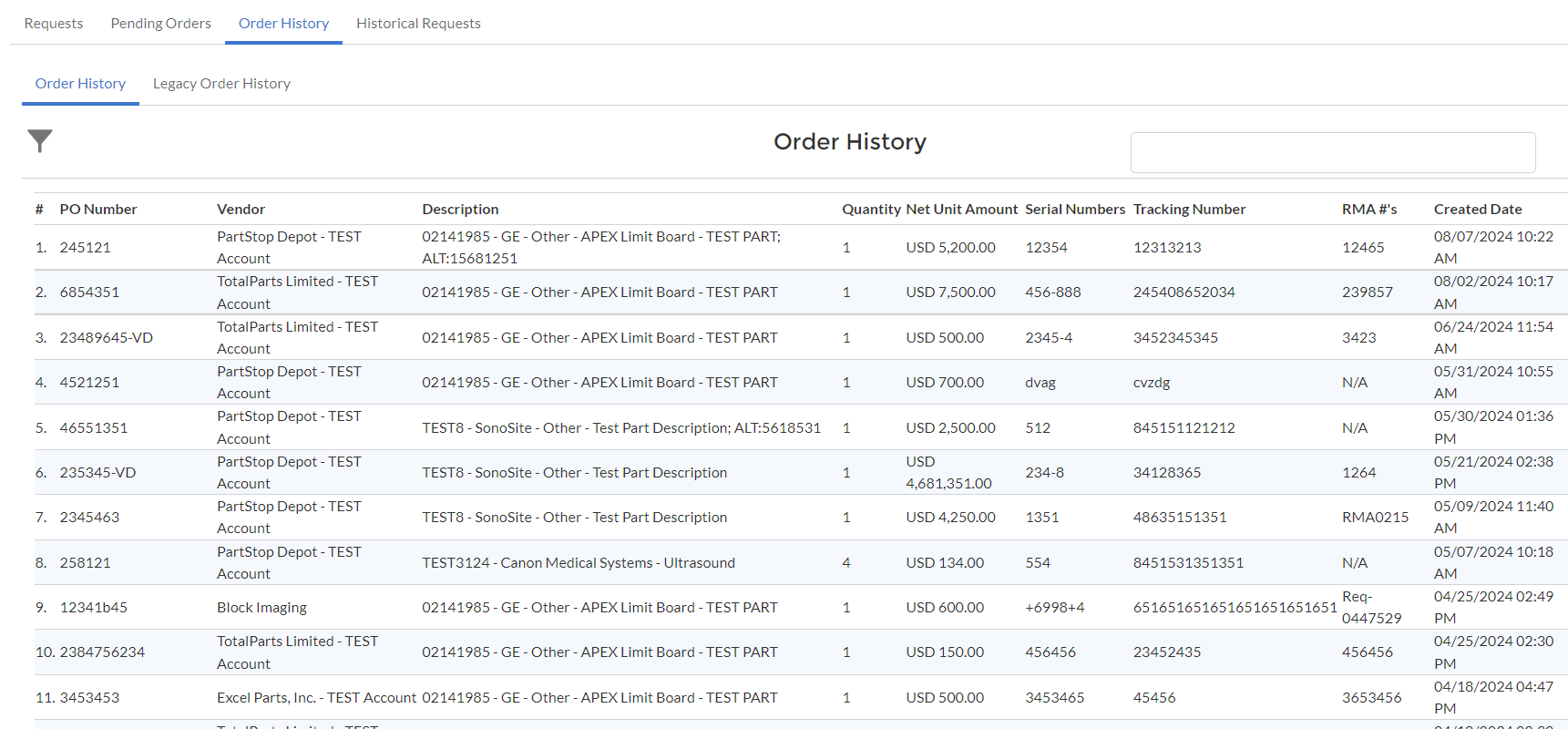1568x729 pixels.
Task: Sort by Vendor column header
Action: coord(241,210)
